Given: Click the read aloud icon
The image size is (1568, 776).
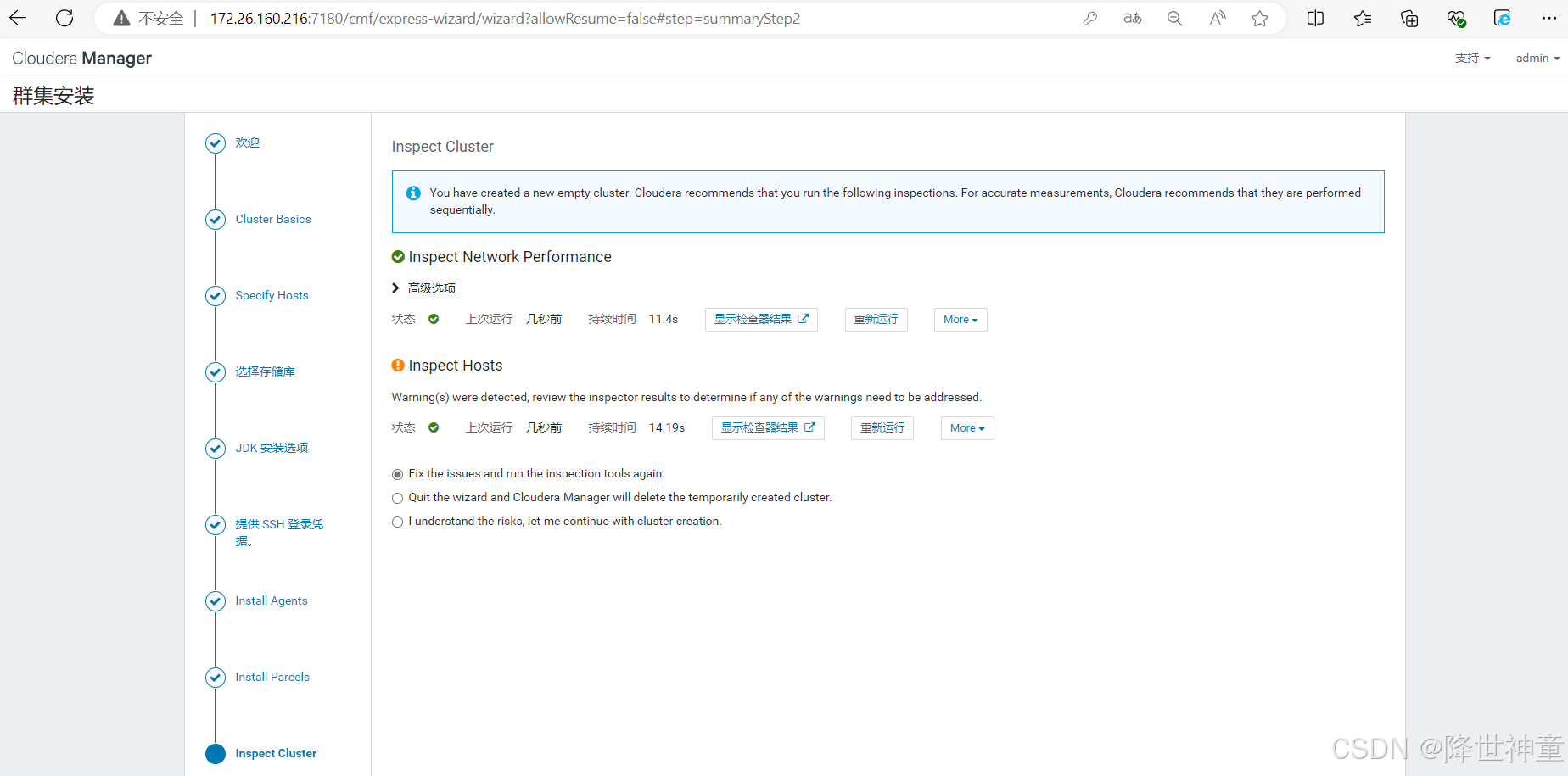Looking at the screenshot, I should (1218, 19).
